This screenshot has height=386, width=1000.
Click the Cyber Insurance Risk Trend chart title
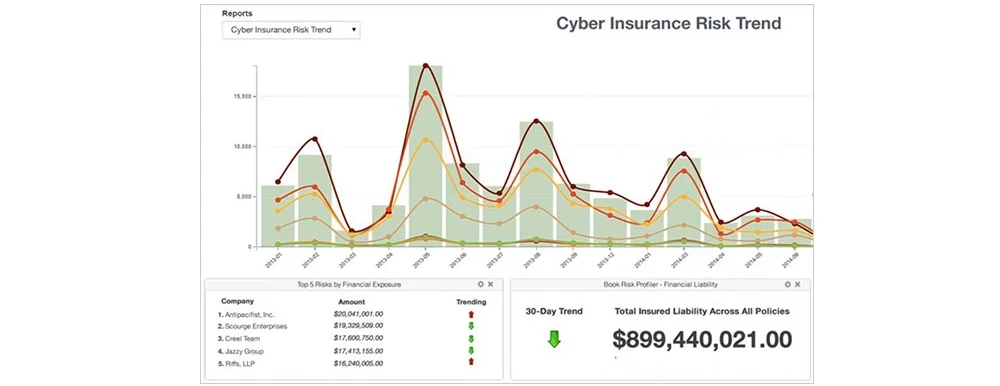click(668, 24)
